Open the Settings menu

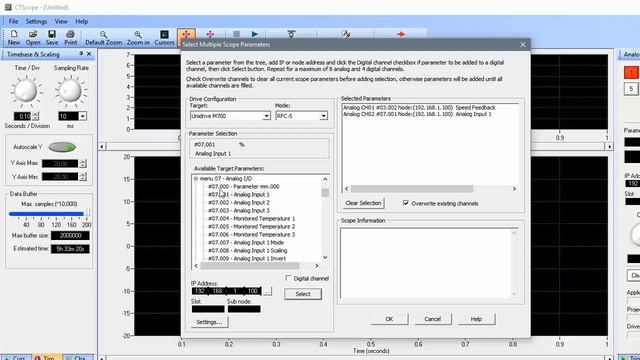pos(36,21)
